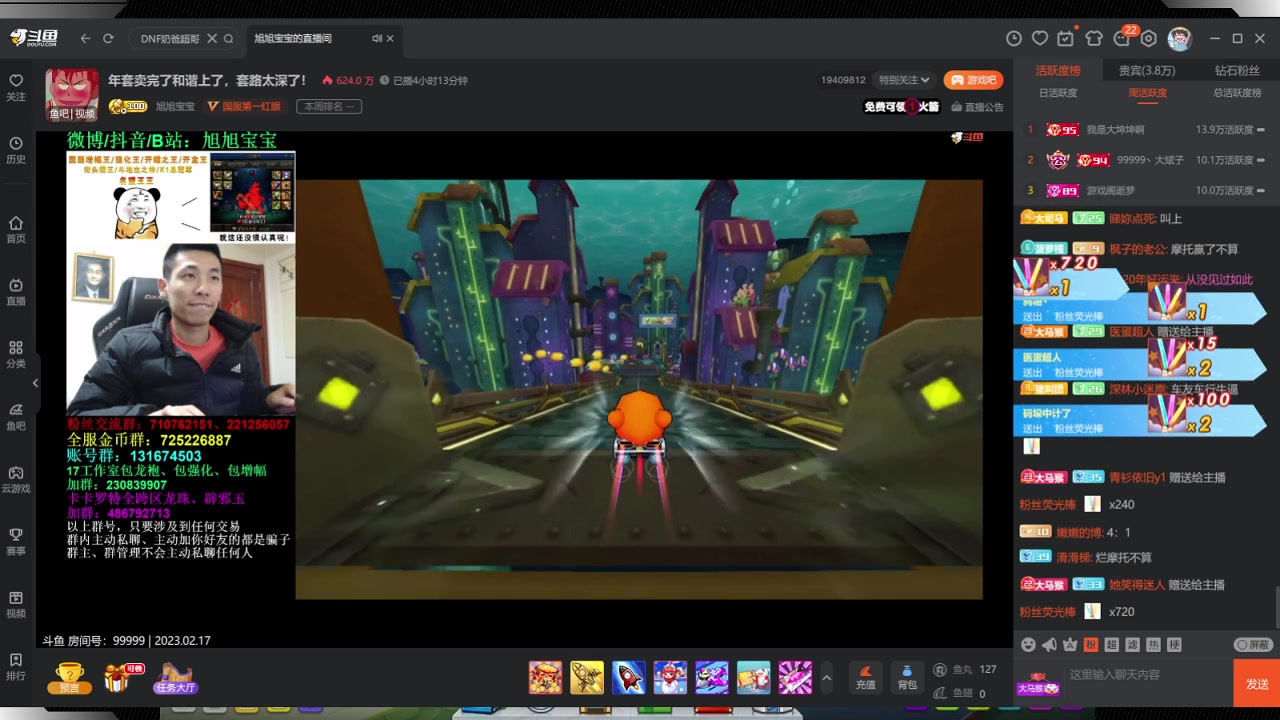Screen dimensions: 1280x720
Task: Clear the DNF奶爸超哥 search text
Action: pos(212,38)
